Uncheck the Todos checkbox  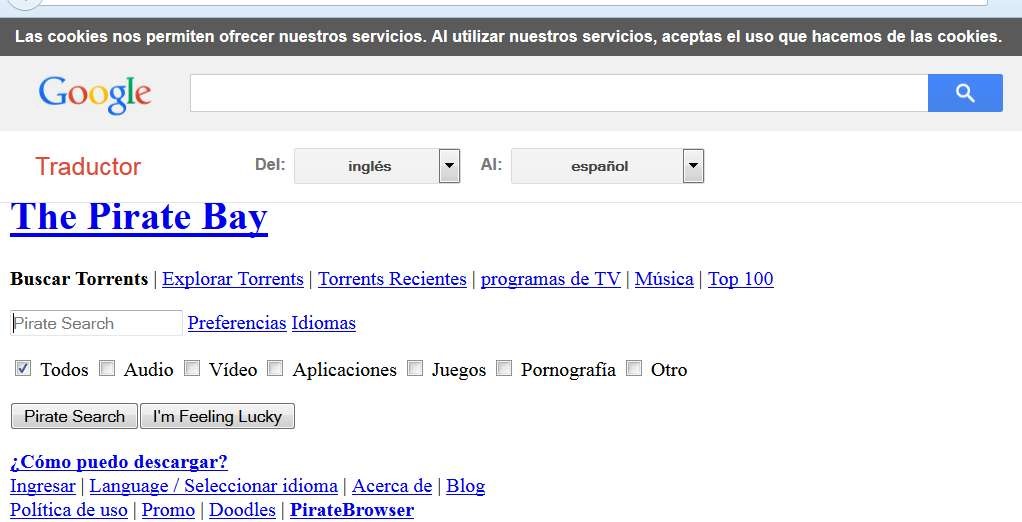tap(23, 369)
